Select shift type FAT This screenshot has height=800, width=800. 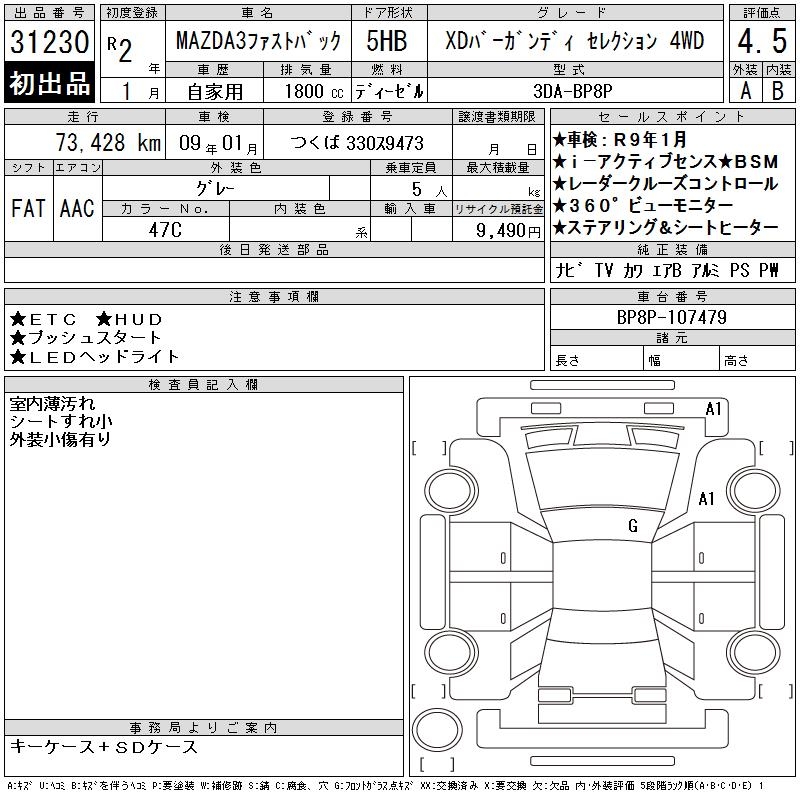click(x=28, y=208)
